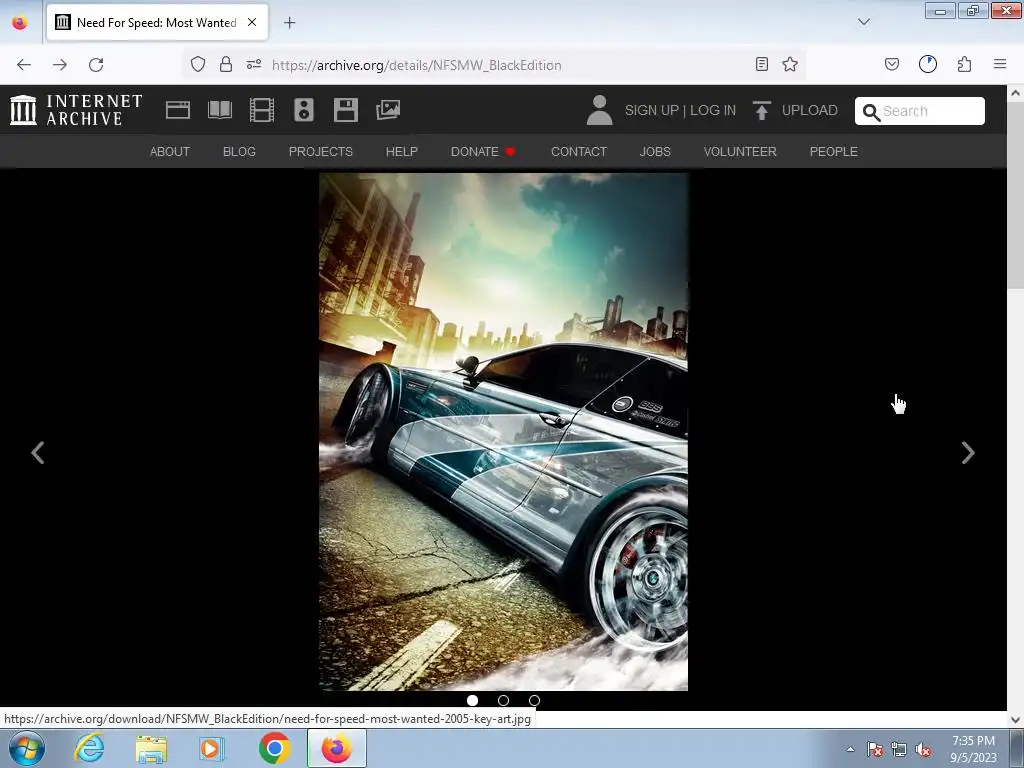Open the Firefox account/profile icon
This screenshot has width=1024, height=768.
click(928, 64)
